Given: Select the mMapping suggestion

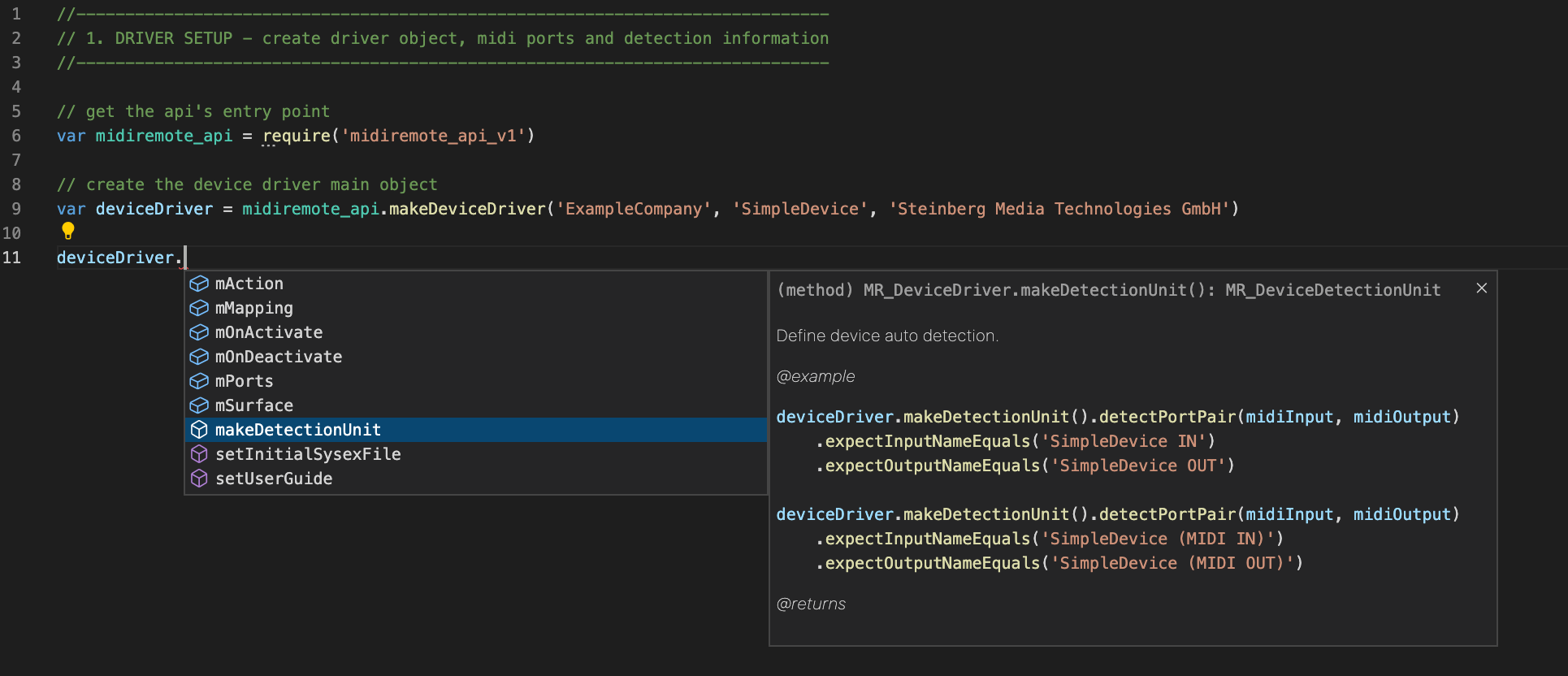Looking at the screenshot, I should coord(476,308).
